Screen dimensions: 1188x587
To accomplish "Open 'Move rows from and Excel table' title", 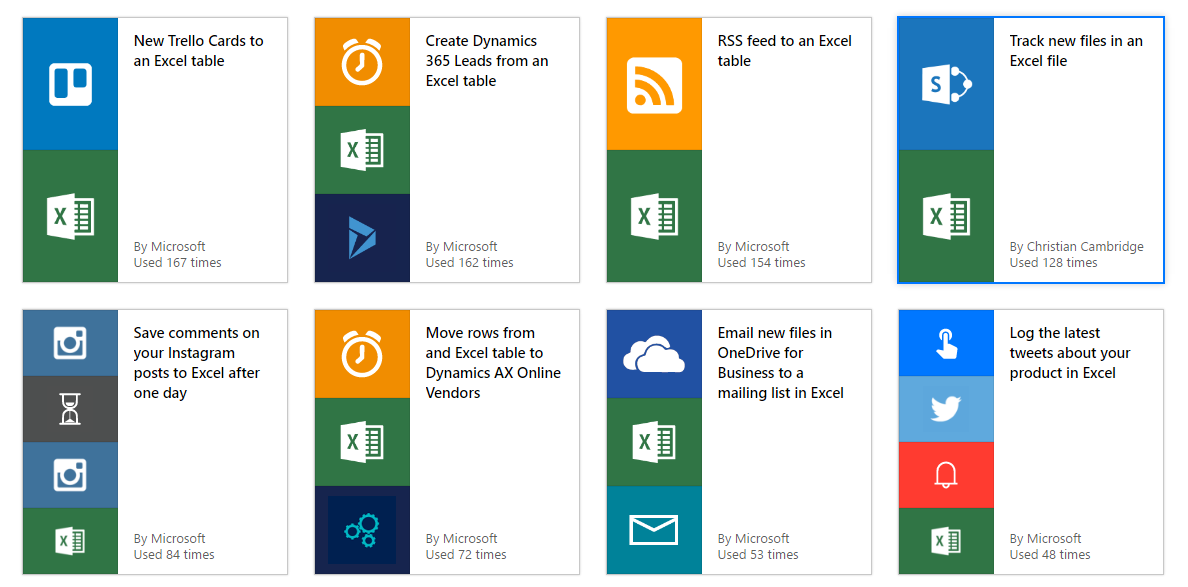I will tap(493, 363).
